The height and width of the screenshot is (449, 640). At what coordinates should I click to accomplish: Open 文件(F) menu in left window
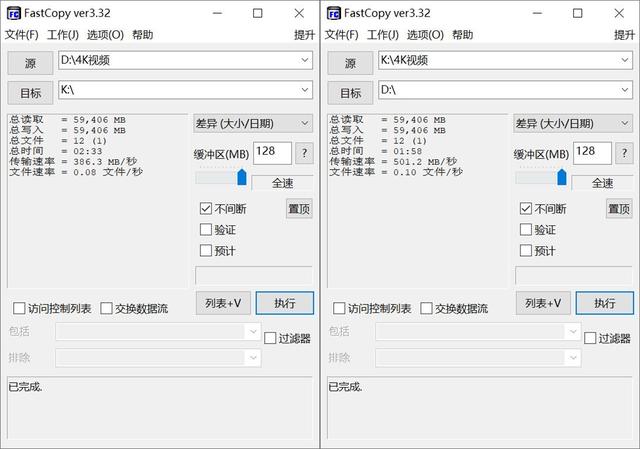tap(22, 35)
